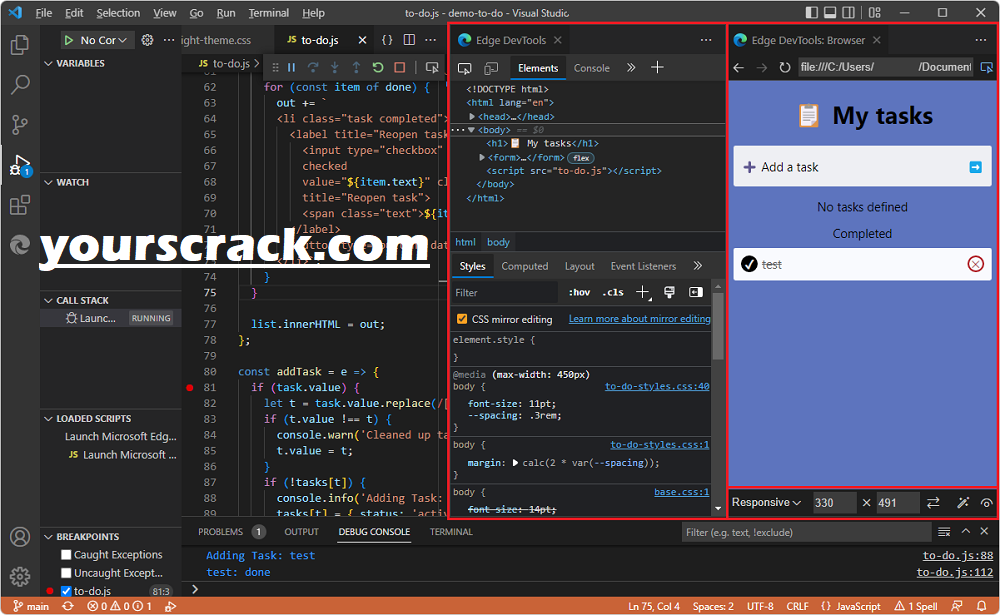Expand margin shorthand in body rule
Screen dimensions: 1000x615
[x=515, y=463]
